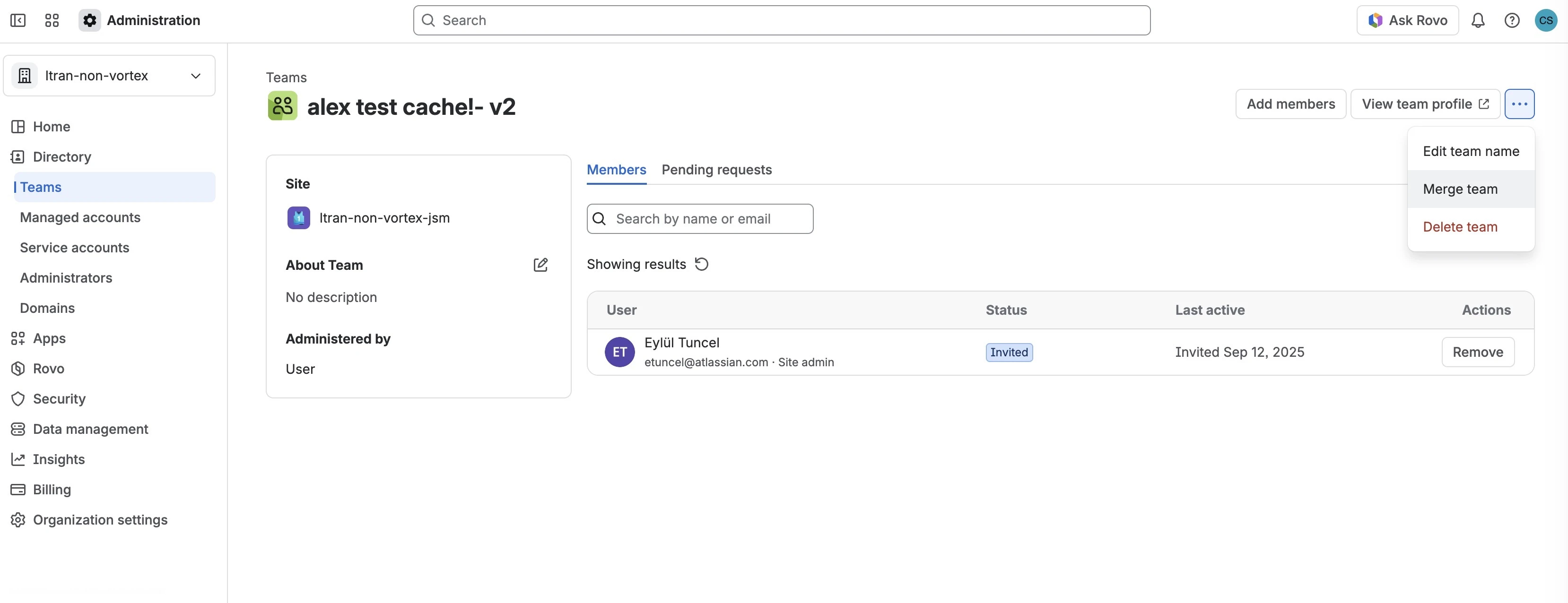Collapse the sidebar with the panel icon
Screen dimensions: 1568x603
(x=18, y=20)
